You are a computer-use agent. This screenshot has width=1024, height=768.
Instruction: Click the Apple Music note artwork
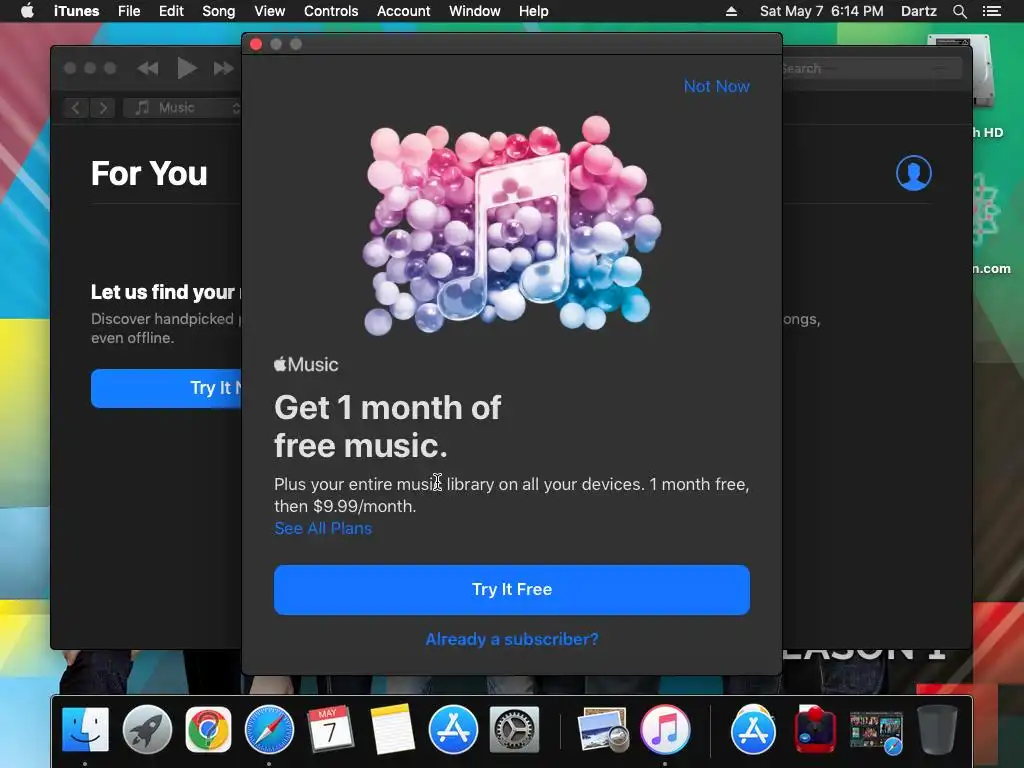[512, 225]
